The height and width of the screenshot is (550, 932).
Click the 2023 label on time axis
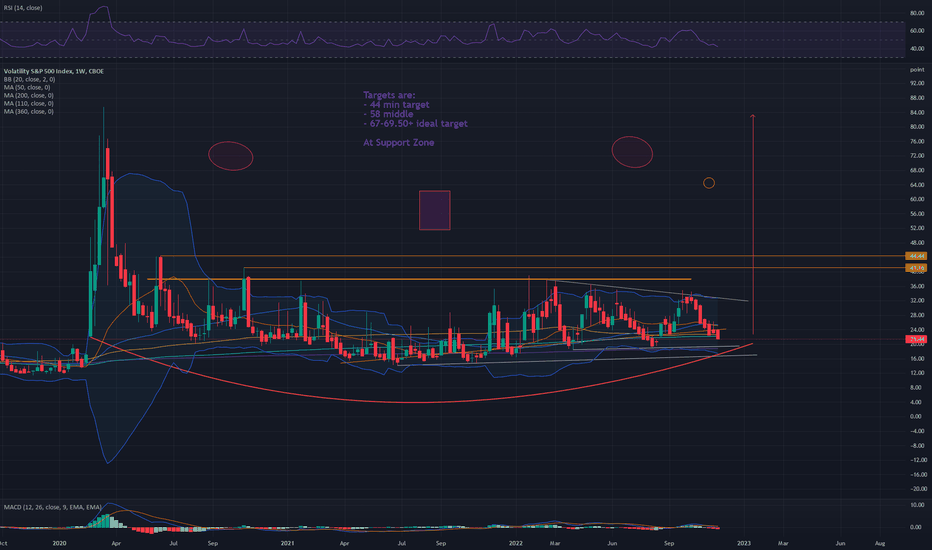744,543
